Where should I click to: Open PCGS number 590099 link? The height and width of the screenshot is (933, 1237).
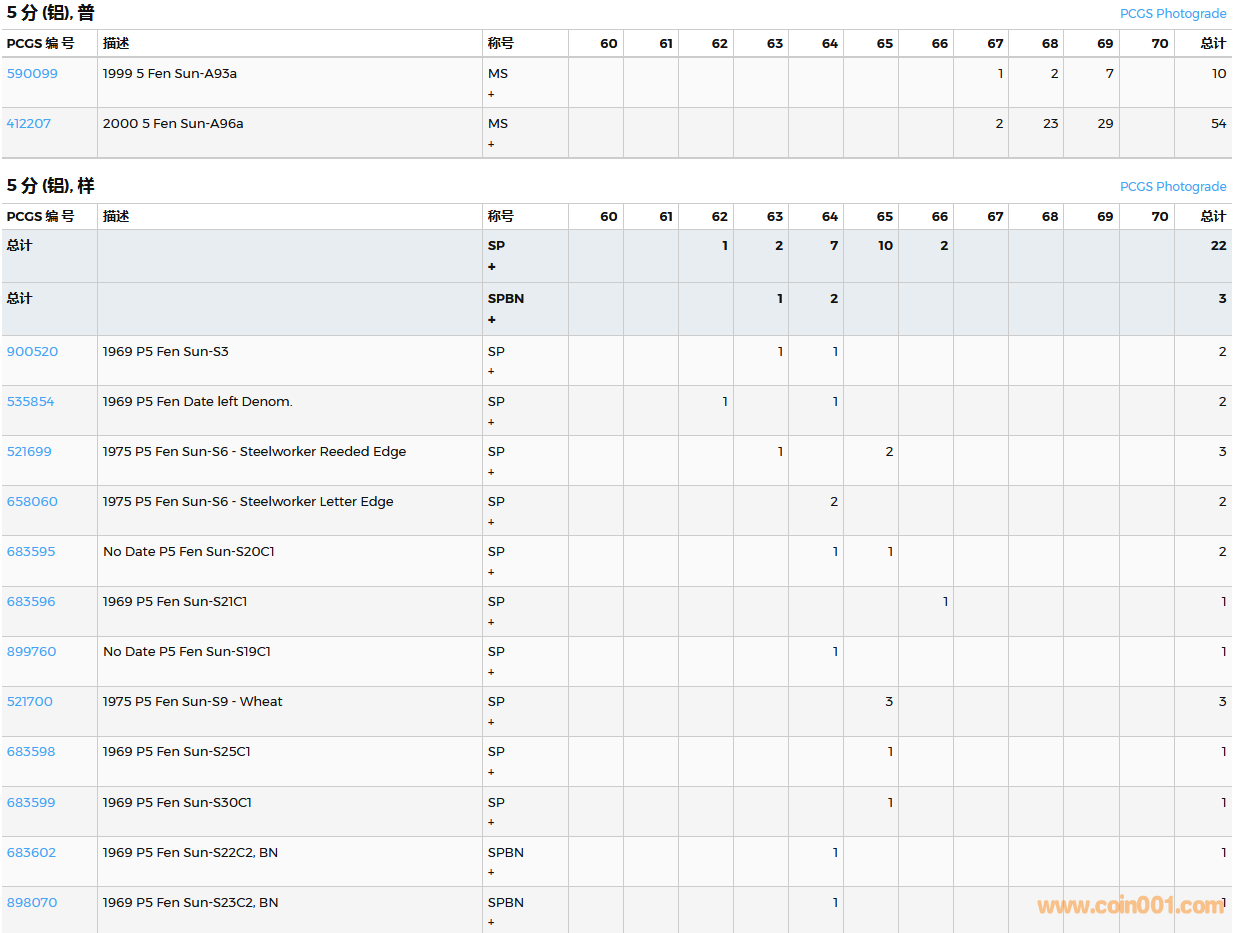pyautogui.click(x=32, y=73)
